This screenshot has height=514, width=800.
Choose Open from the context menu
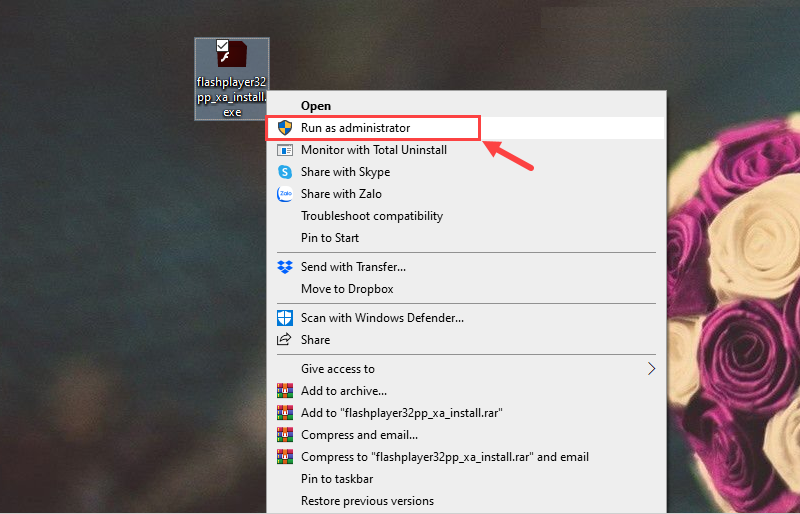click(466, 106)
